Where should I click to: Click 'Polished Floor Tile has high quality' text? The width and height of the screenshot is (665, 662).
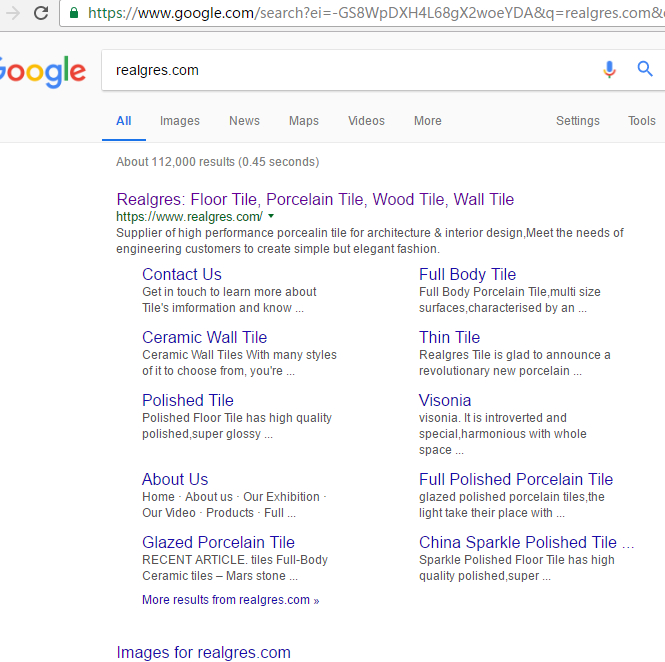[x=237, y=418]
